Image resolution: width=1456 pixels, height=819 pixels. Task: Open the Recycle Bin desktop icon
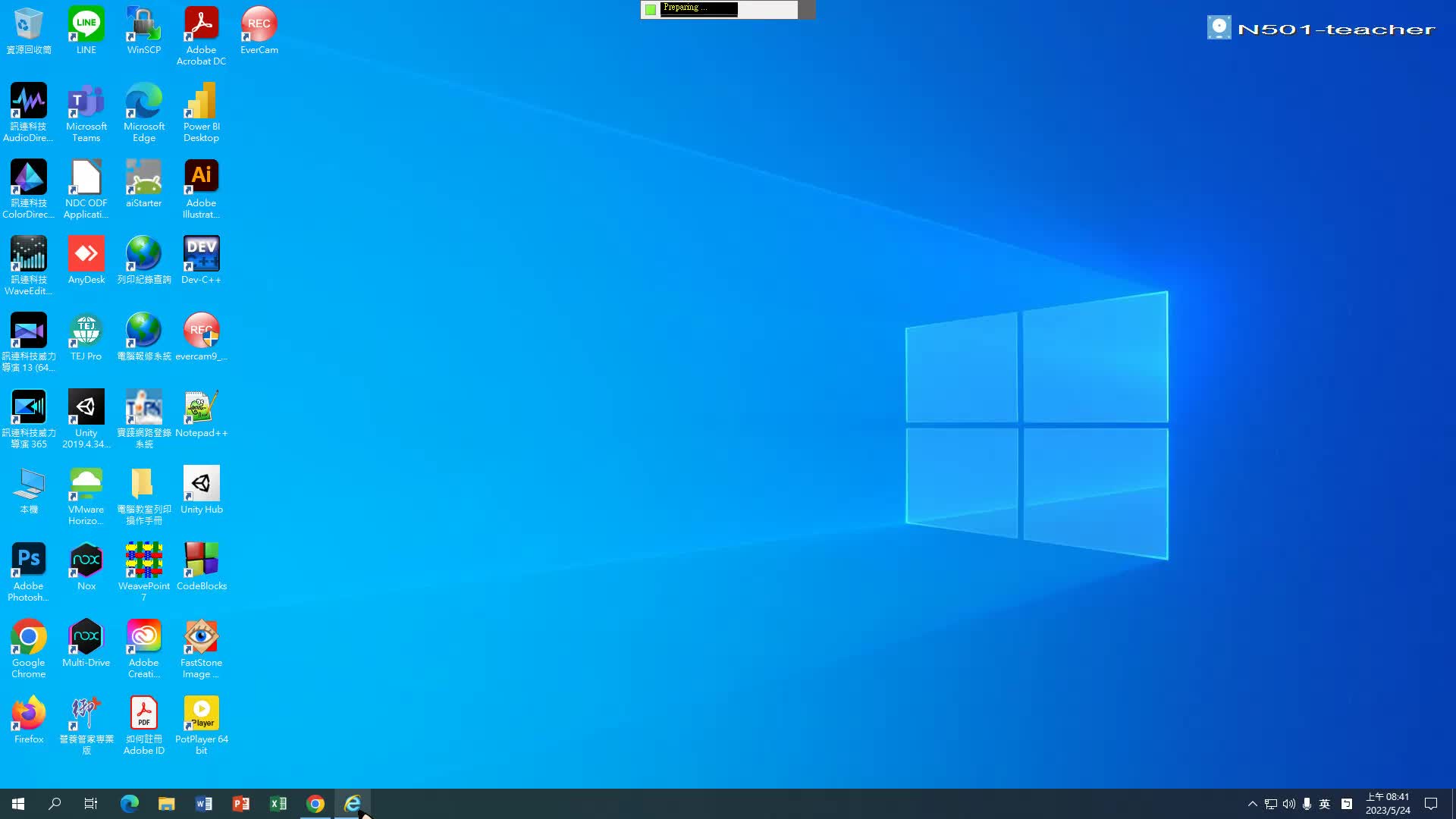tap(29, 31)
